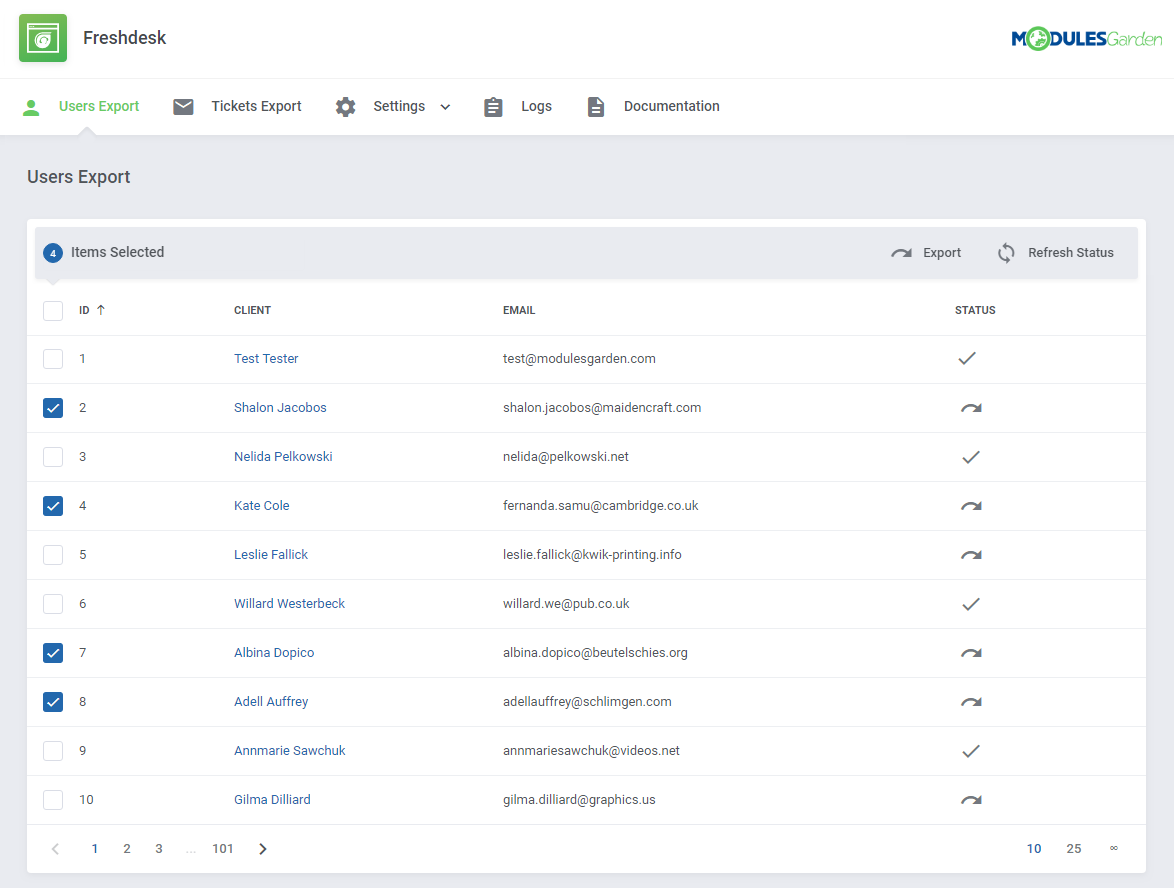Open the Documentation menu item
1174x888 pixels.
tap(671, 105)
